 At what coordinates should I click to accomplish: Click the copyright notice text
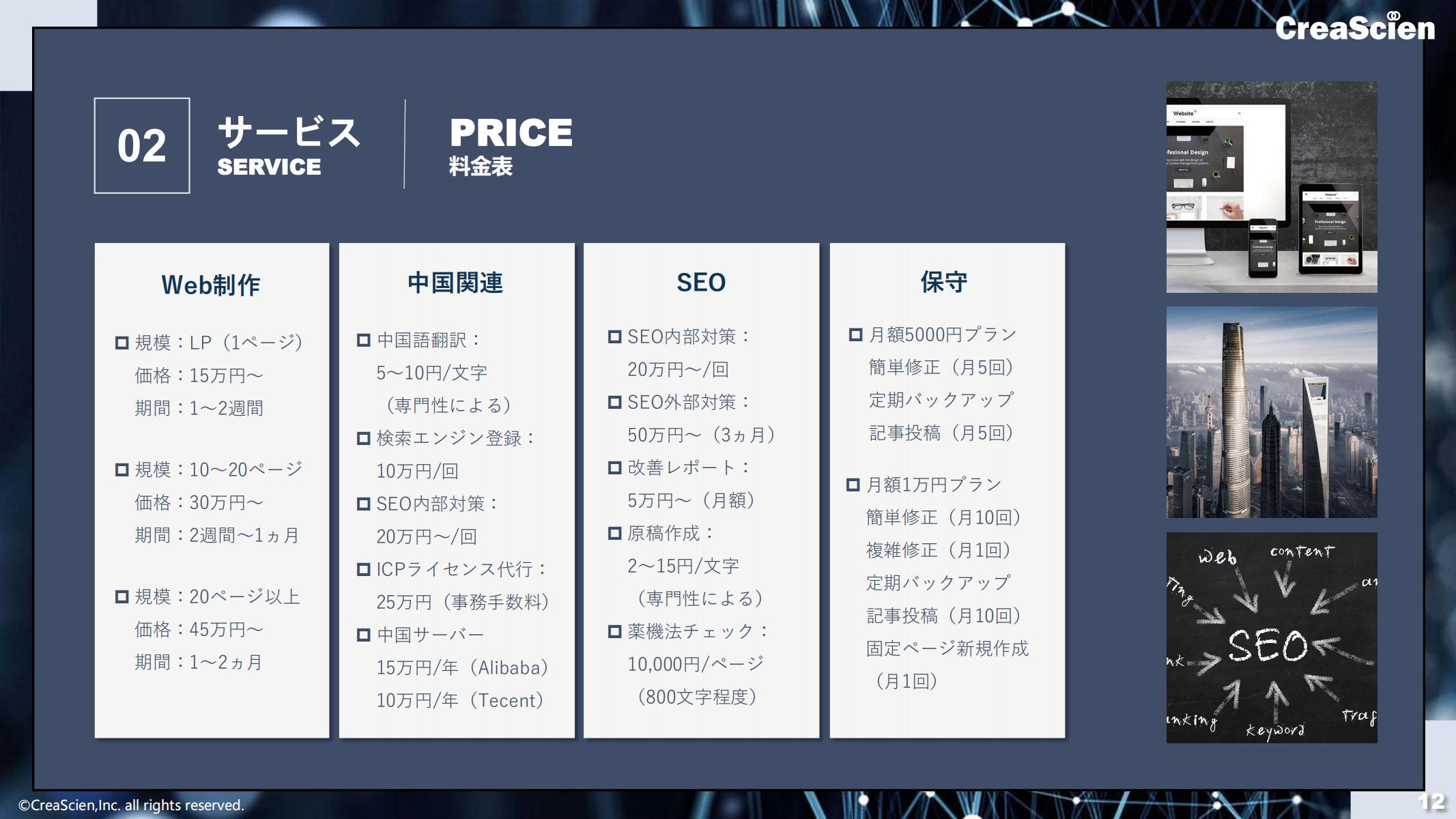point(131,805)
